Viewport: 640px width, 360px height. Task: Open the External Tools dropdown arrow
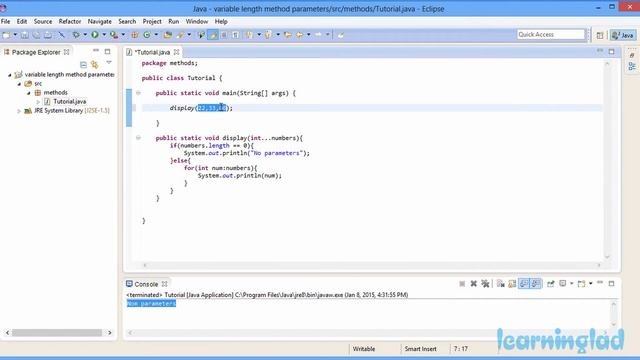[x=123, y=35]
